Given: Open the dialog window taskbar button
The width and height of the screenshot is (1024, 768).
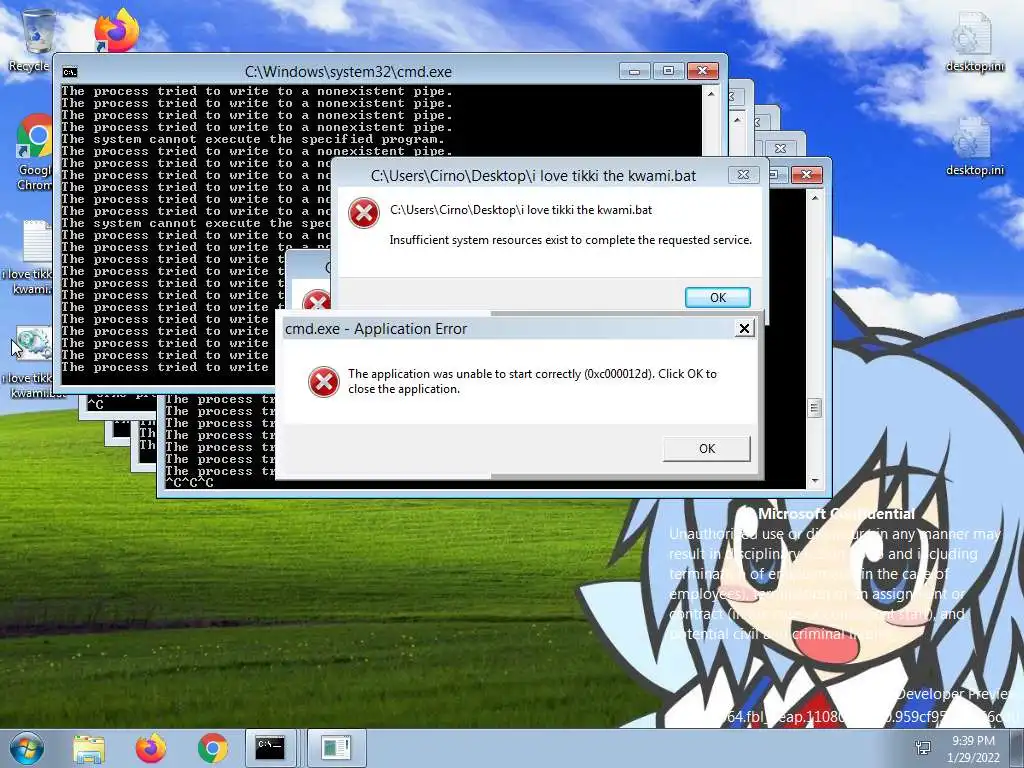Looking at the screenshot, I should 336,748.
